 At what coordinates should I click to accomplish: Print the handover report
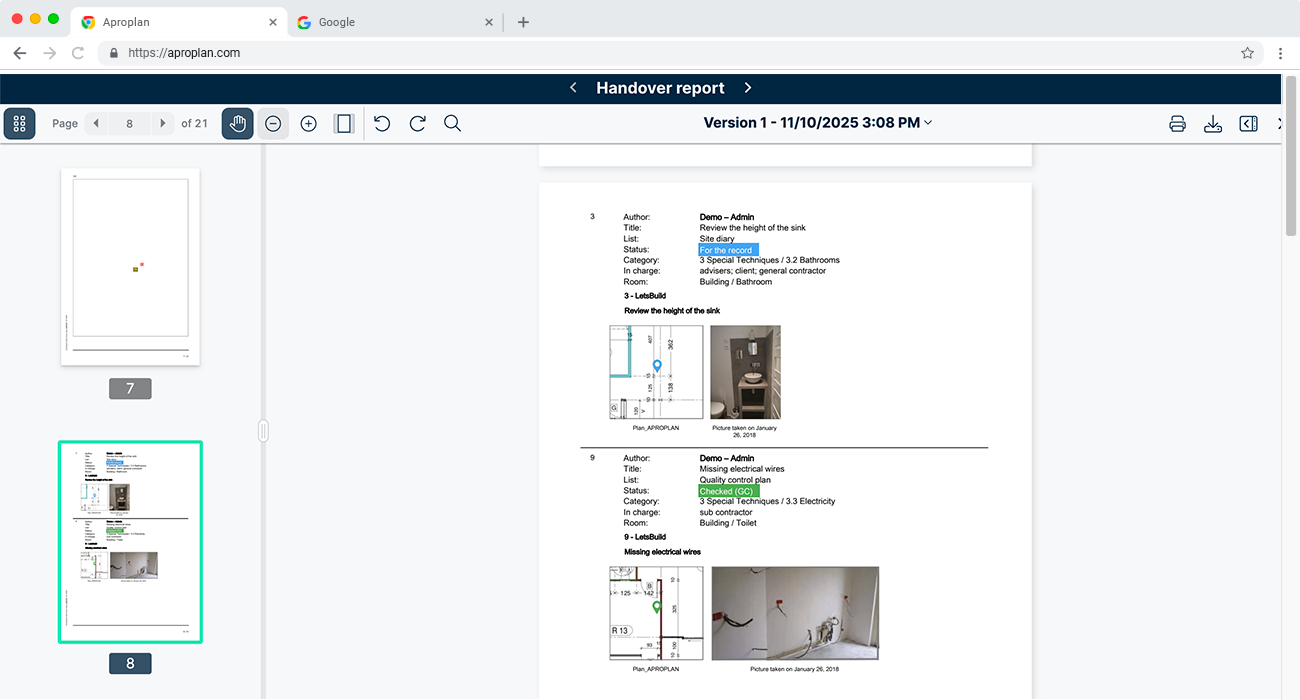click(x=1177, y=124)
